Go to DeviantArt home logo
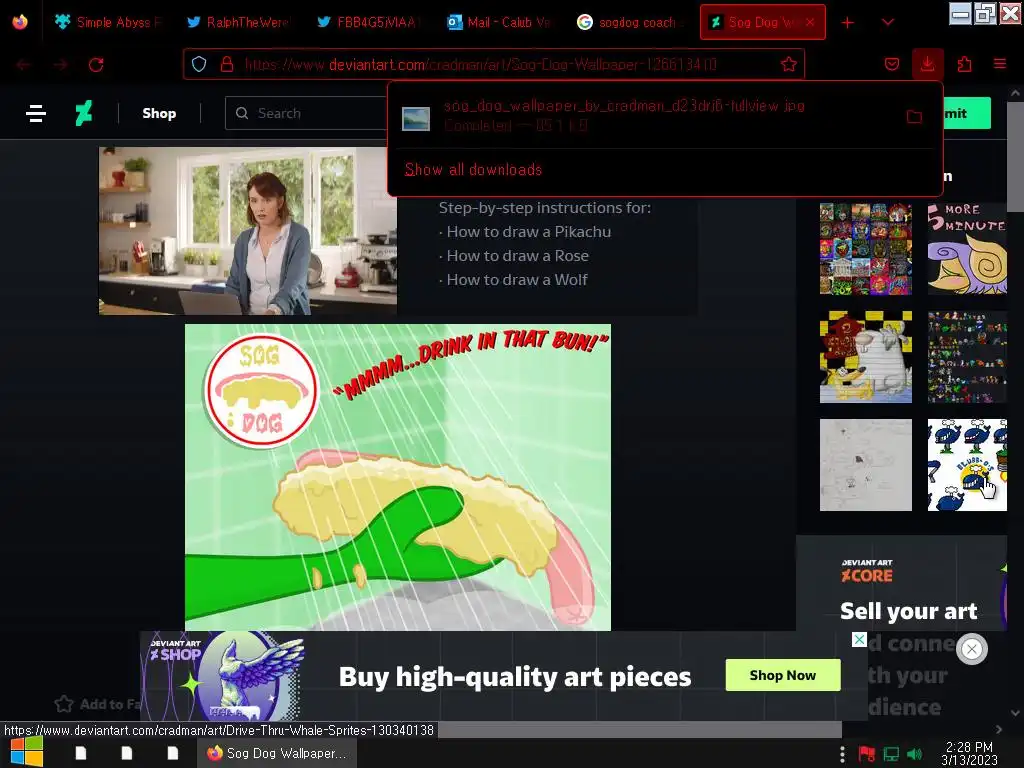The image size is (1024, 768). tap(84, 113)
